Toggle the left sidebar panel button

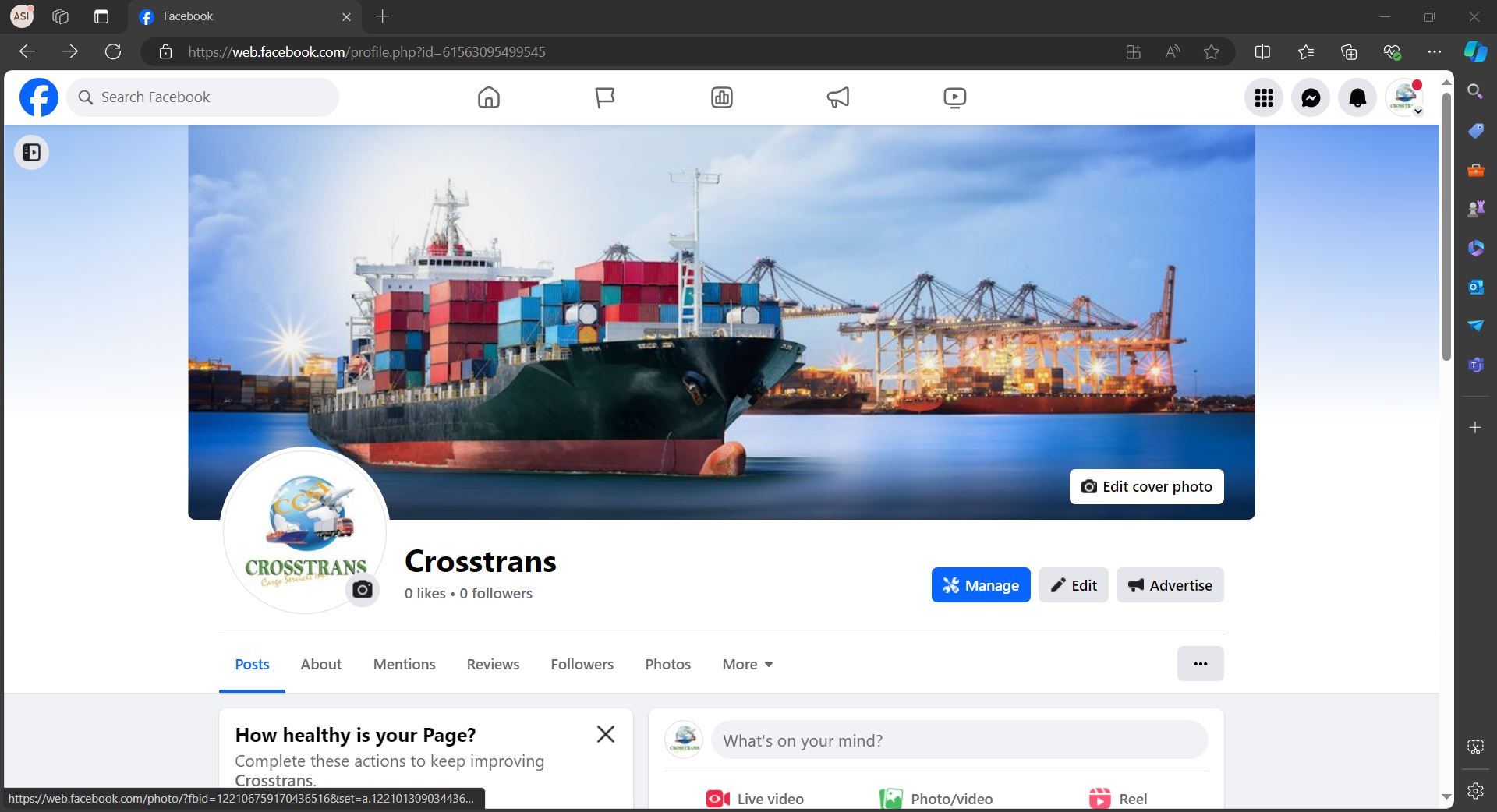tap(32, 152)
